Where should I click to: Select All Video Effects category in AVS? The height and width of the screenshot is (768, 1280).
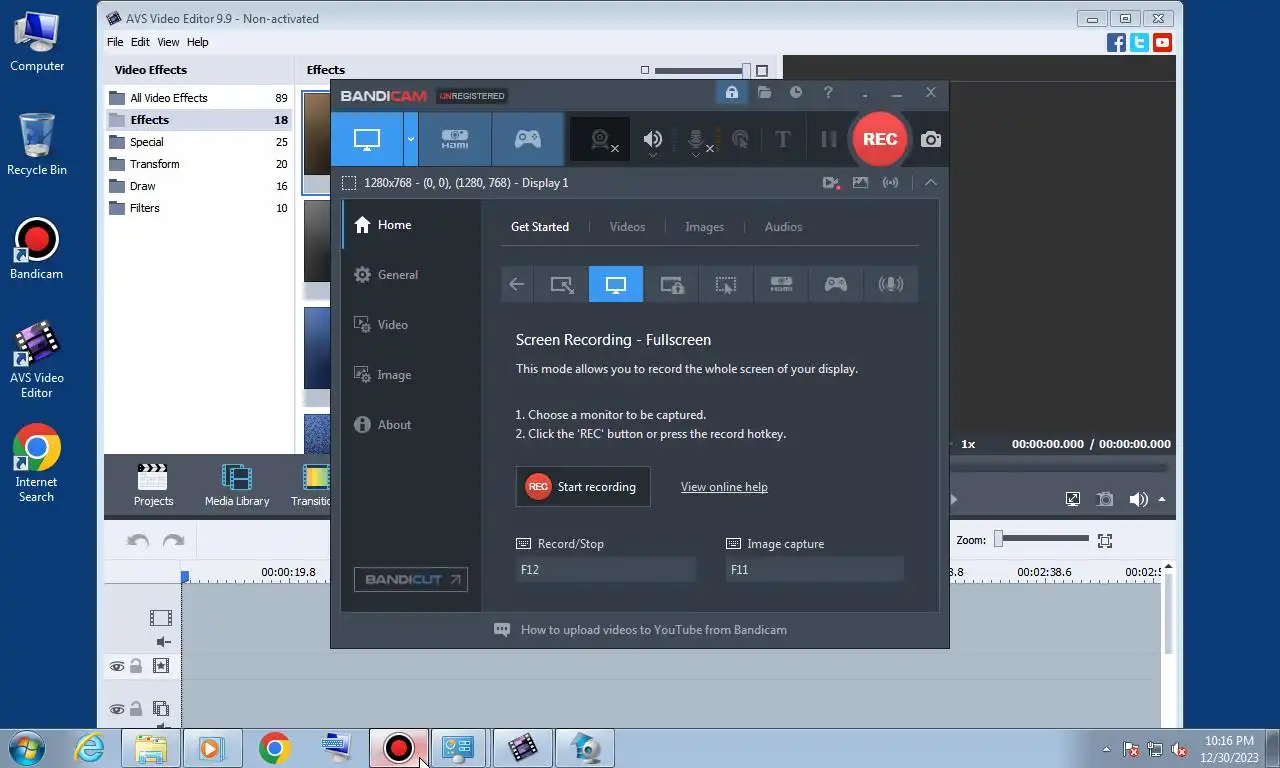point(199,98)
